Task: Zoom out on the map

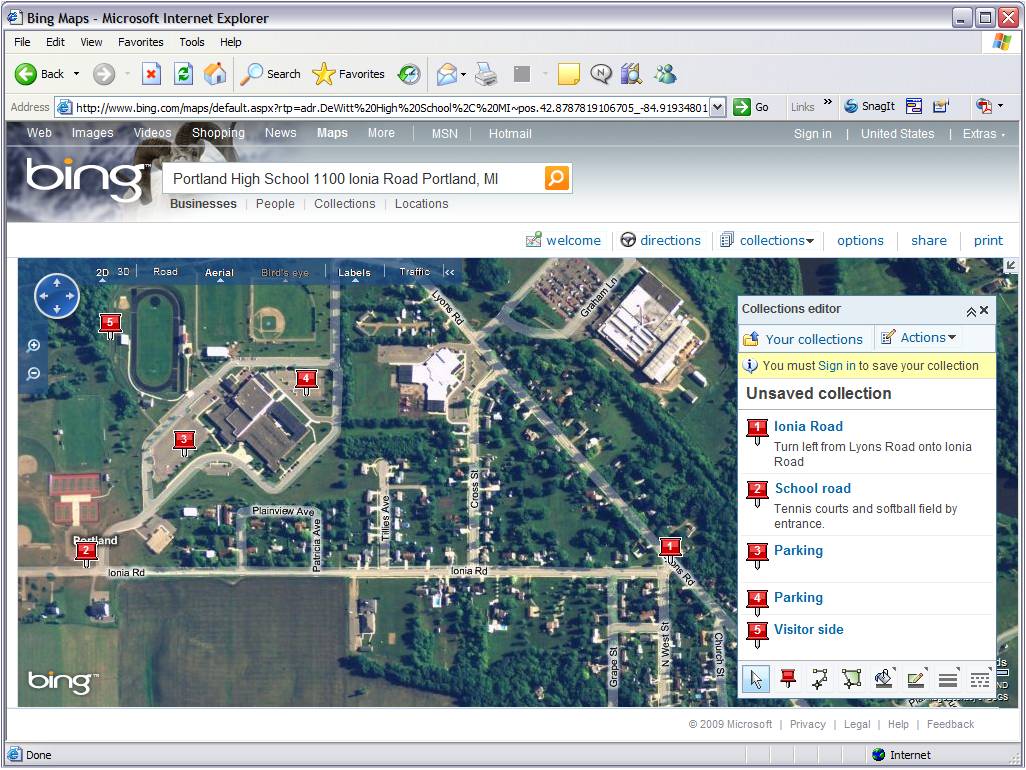Action: pos(33,374)
